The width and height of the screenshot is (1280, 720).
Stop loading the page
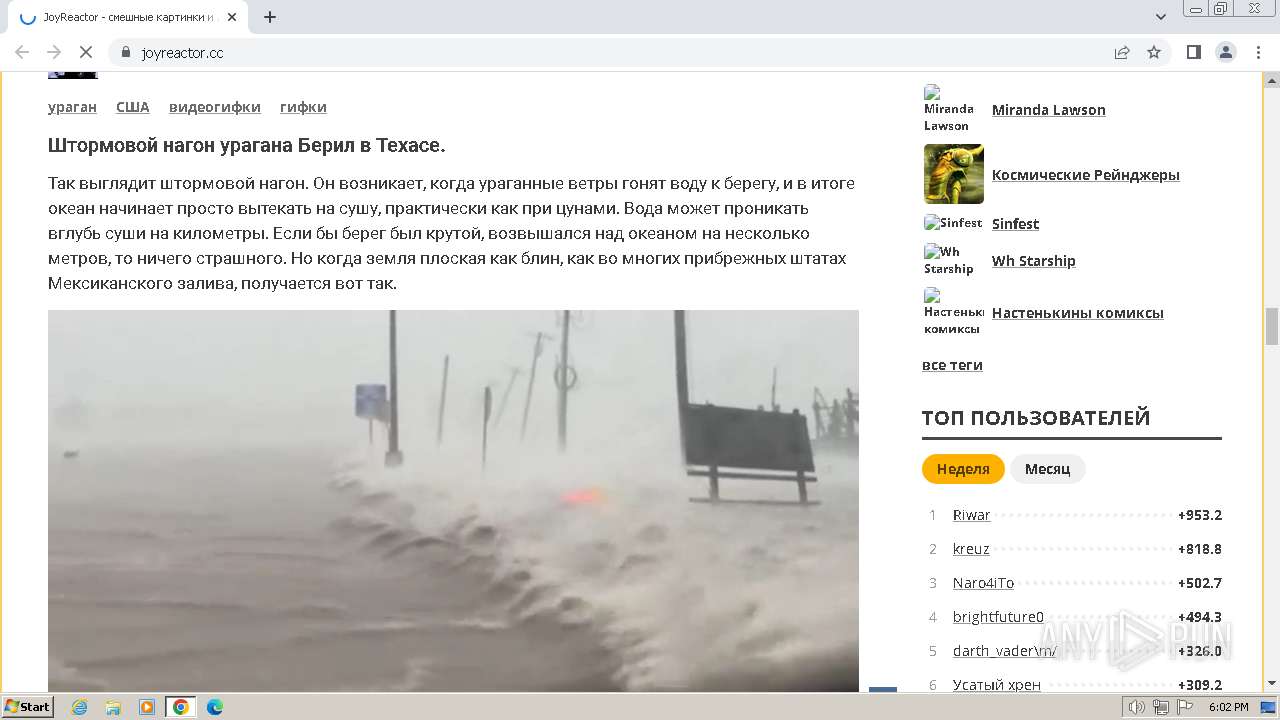click(86, 52)
